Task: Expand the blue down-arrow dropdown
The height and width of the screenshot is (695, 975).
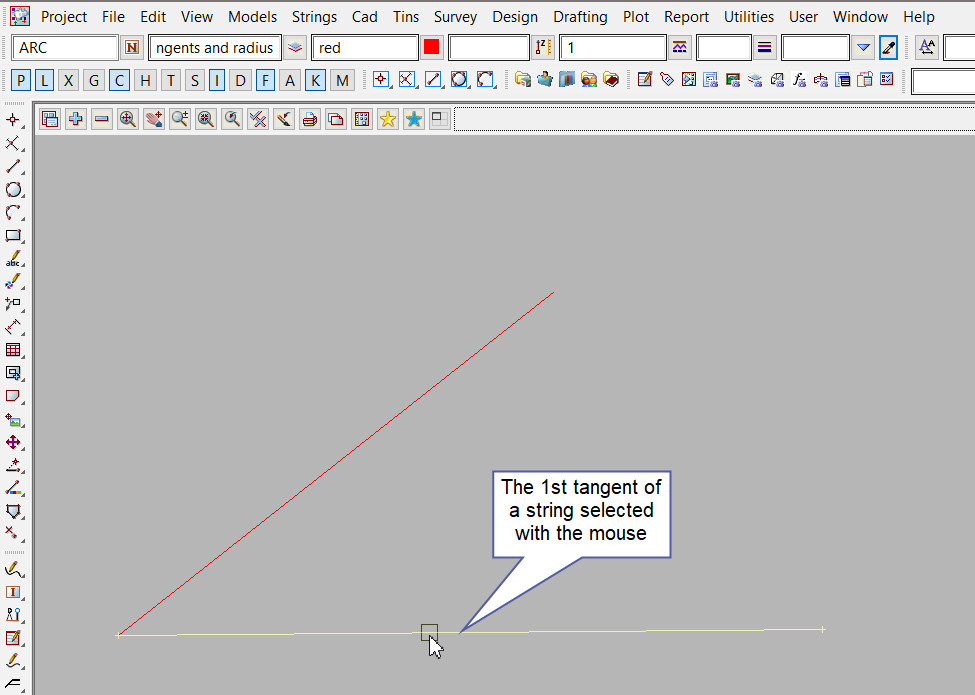Action: click(x=864, y=48)
